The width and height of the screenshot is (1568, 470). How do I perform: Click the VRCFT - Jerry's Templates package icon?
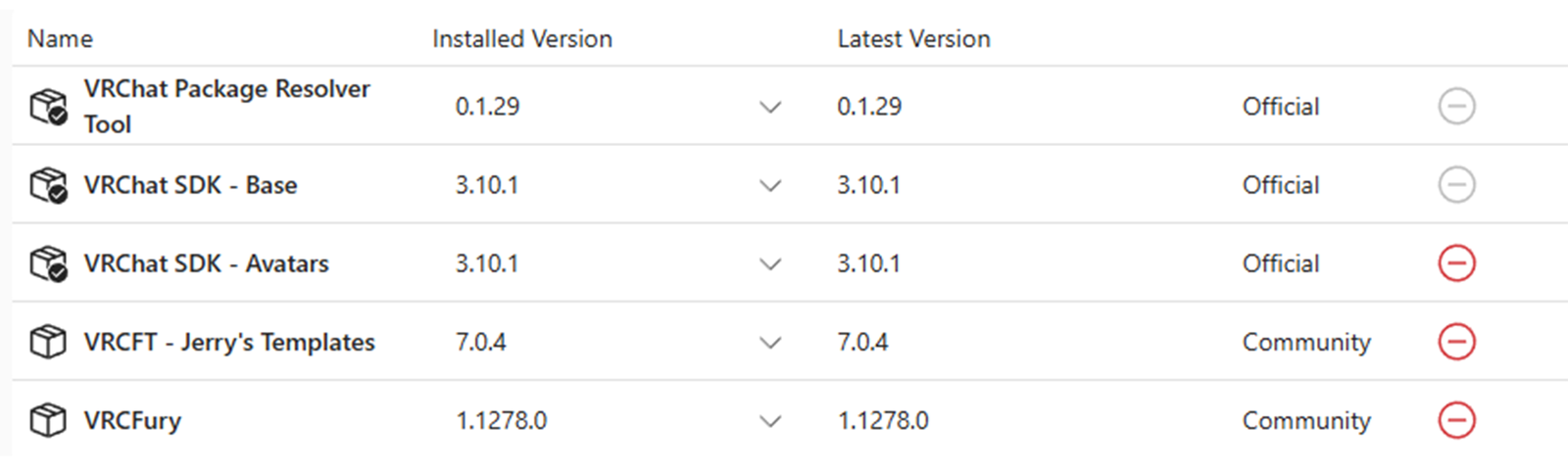(47, 342)
